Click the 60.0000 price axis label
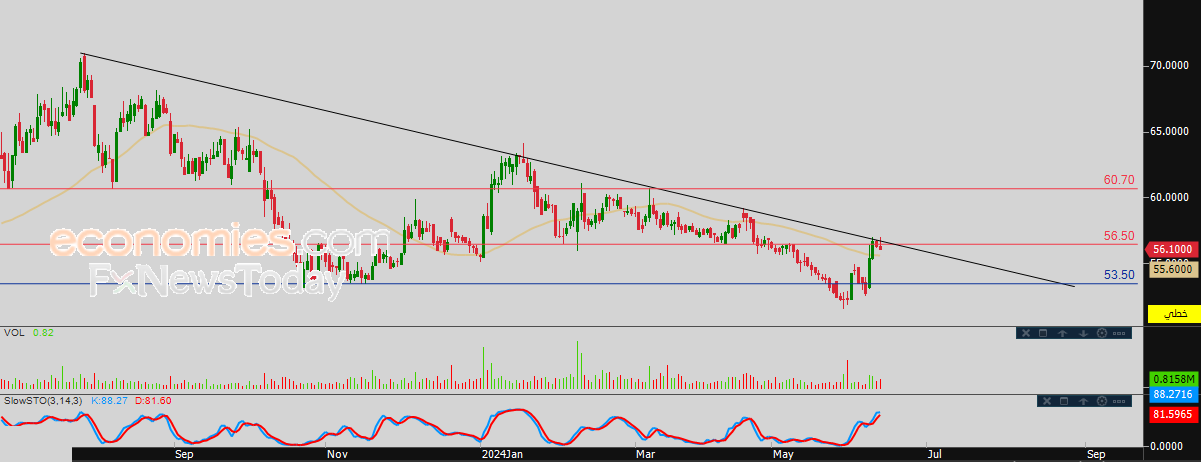Viewport: 1201px width, 462px height. pos(1169,197)
